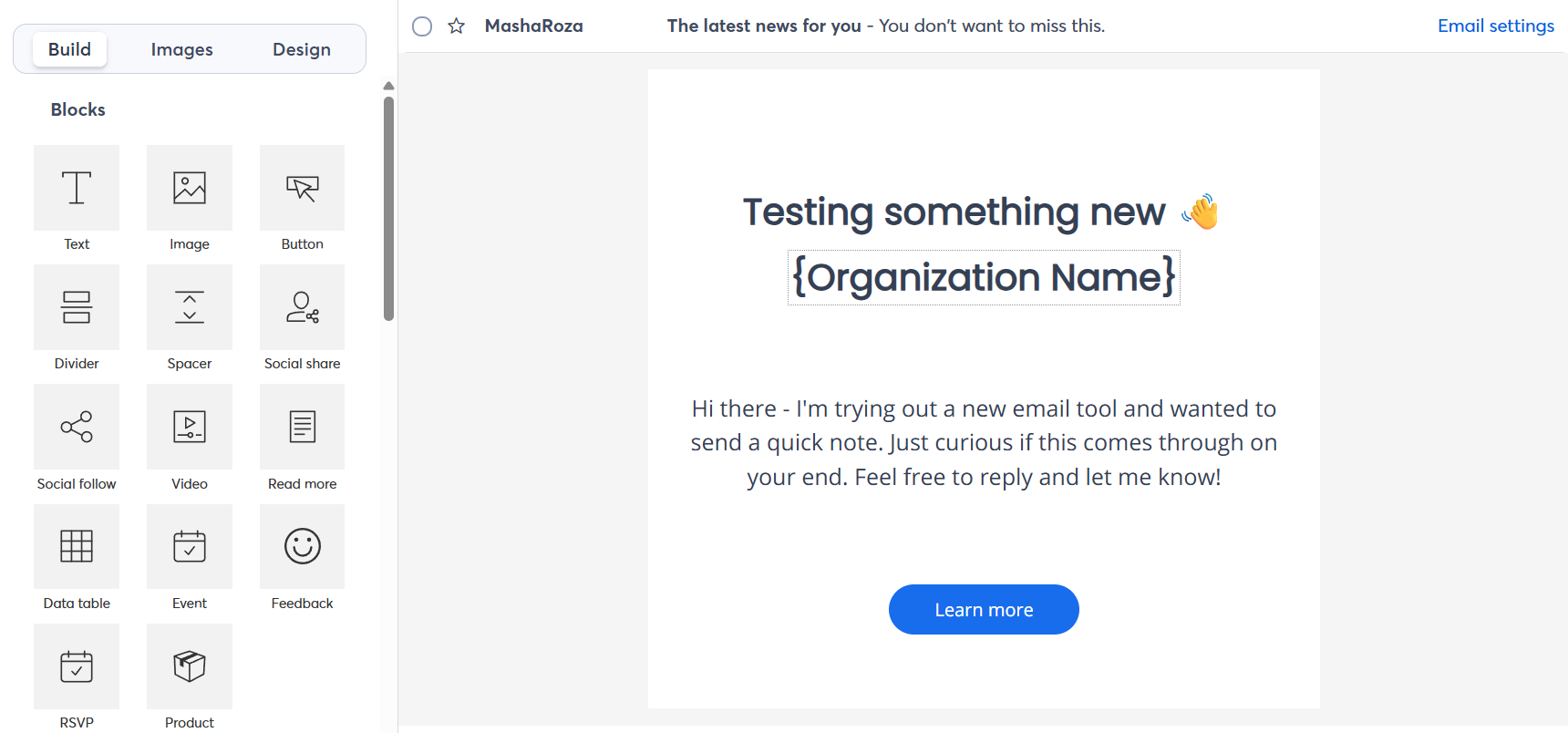Viewport: 1568px width, 733px height.
Task: Switch to the Images tab
Action: point(181,48)
